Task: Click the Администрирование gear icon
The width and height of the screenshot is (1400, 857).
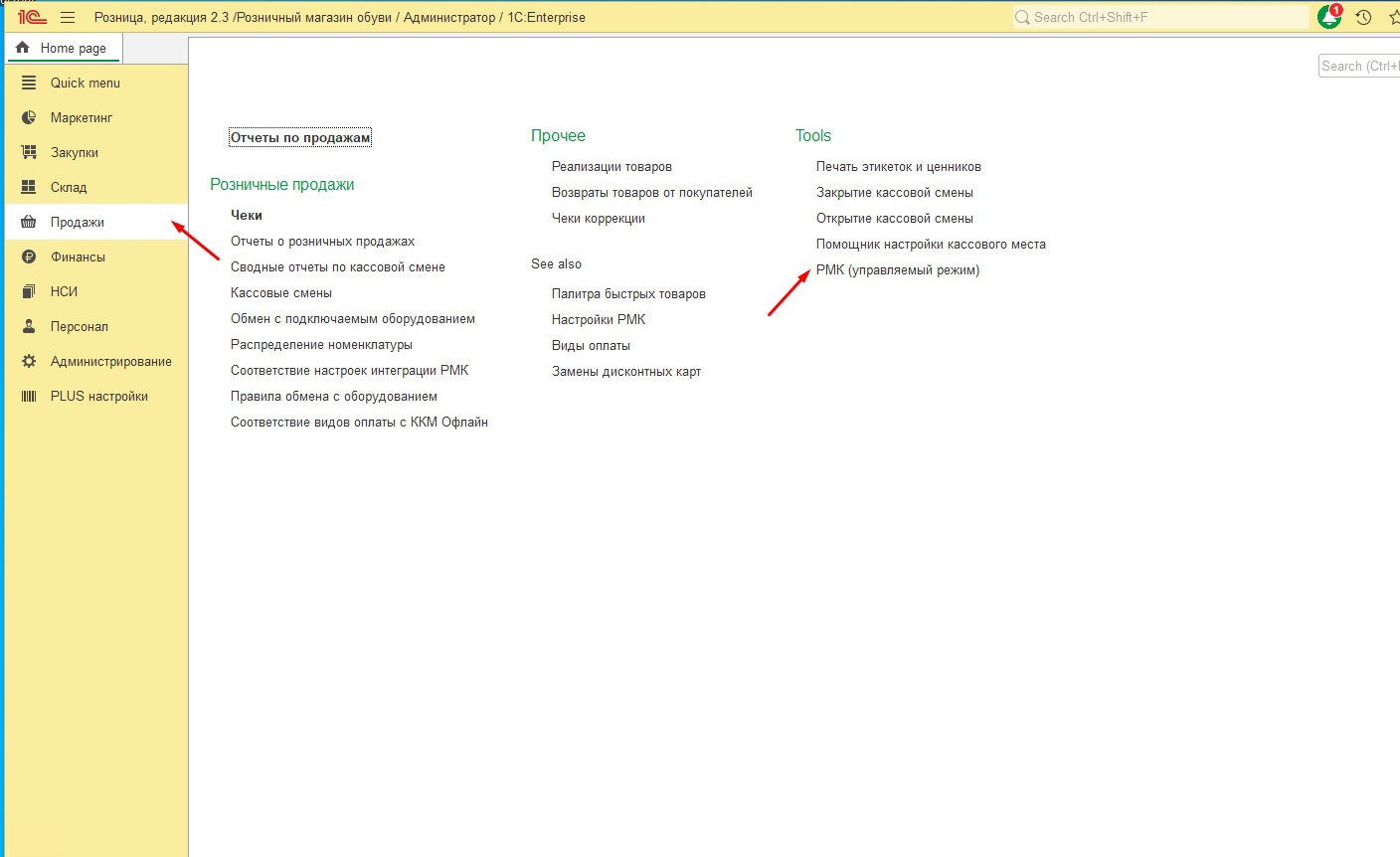Action: point(29,361)
